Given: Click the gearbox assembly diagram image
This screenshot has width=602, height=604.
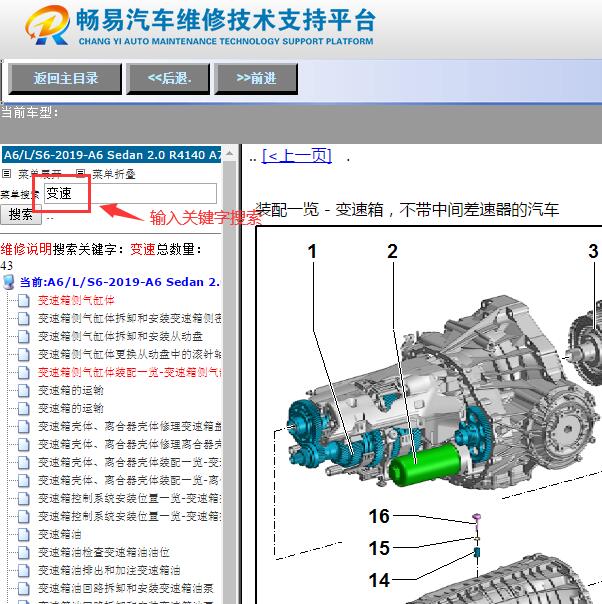Looking at the screenshot, I should (x=429, y=414).
